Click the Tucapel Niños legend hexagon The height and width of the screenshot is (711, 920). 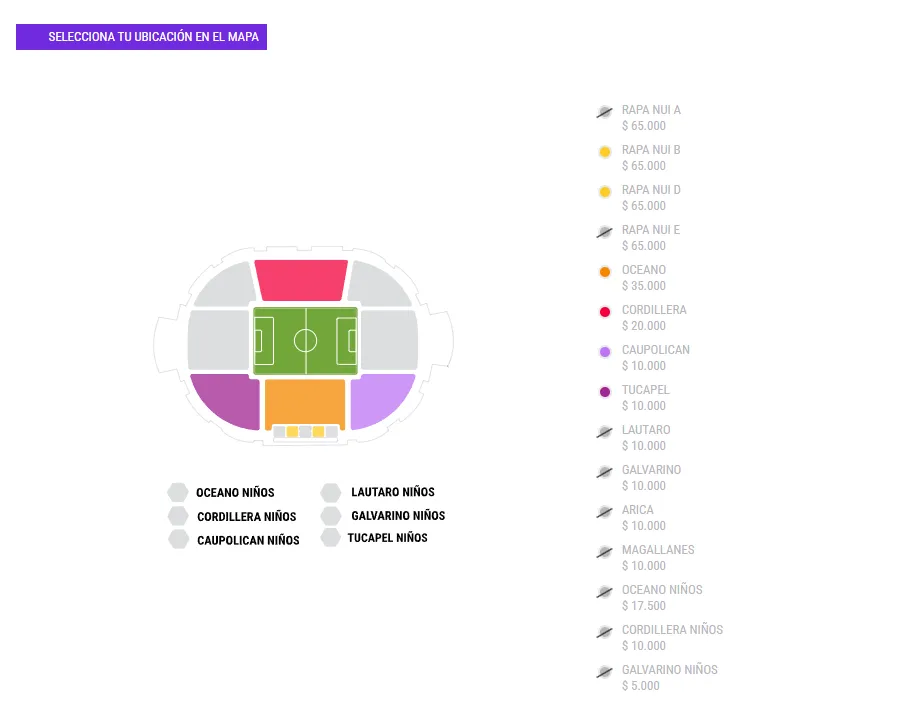point(330,537)
